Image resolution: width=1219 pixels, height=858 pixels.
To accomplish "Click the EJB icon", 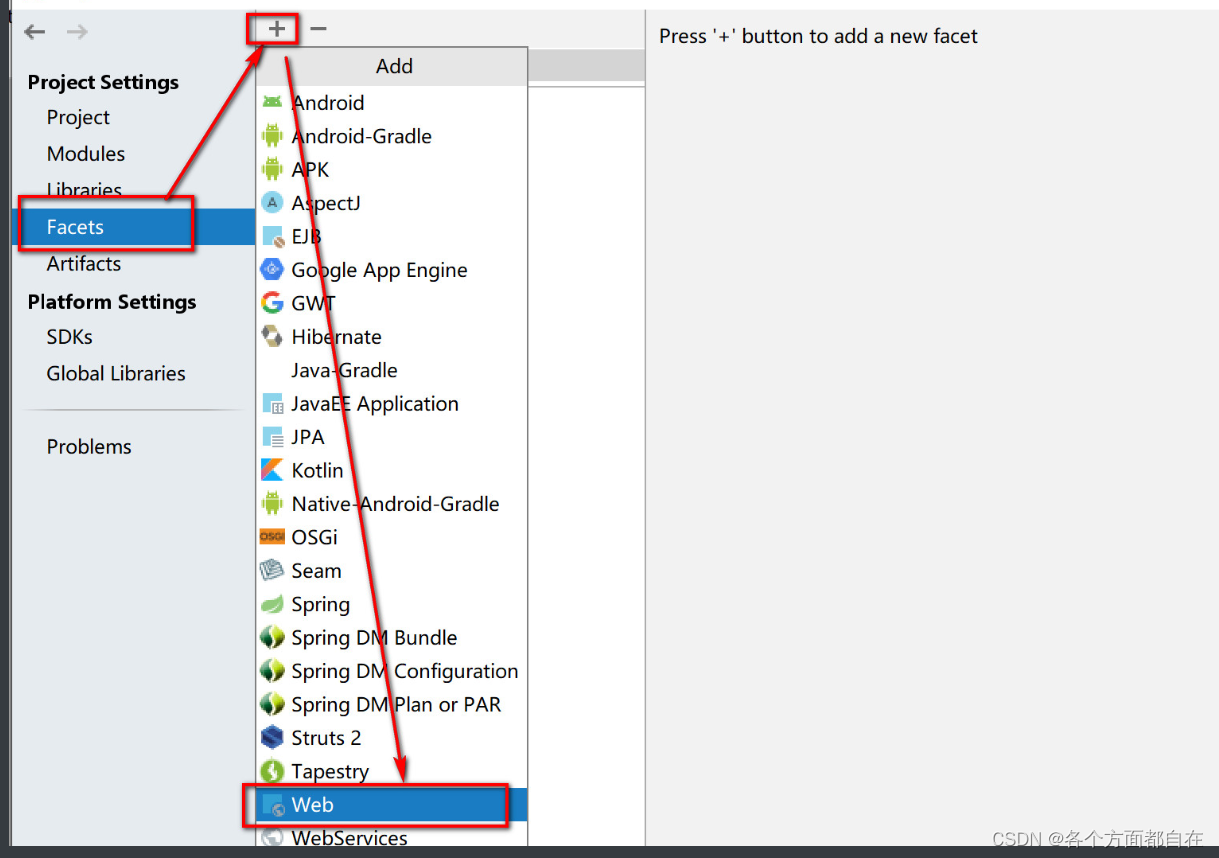I will (x=272, y=236).
